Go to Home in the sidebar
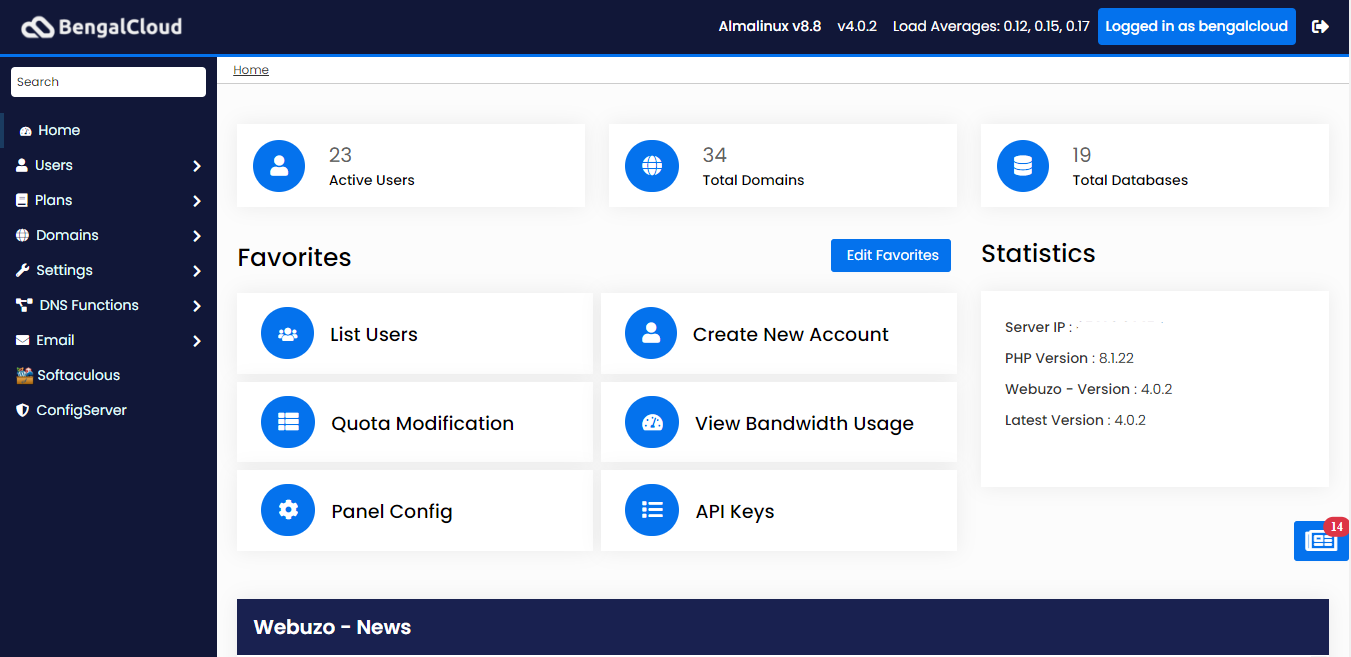This screenshot has width=1351, height=657. pos(58,131)
